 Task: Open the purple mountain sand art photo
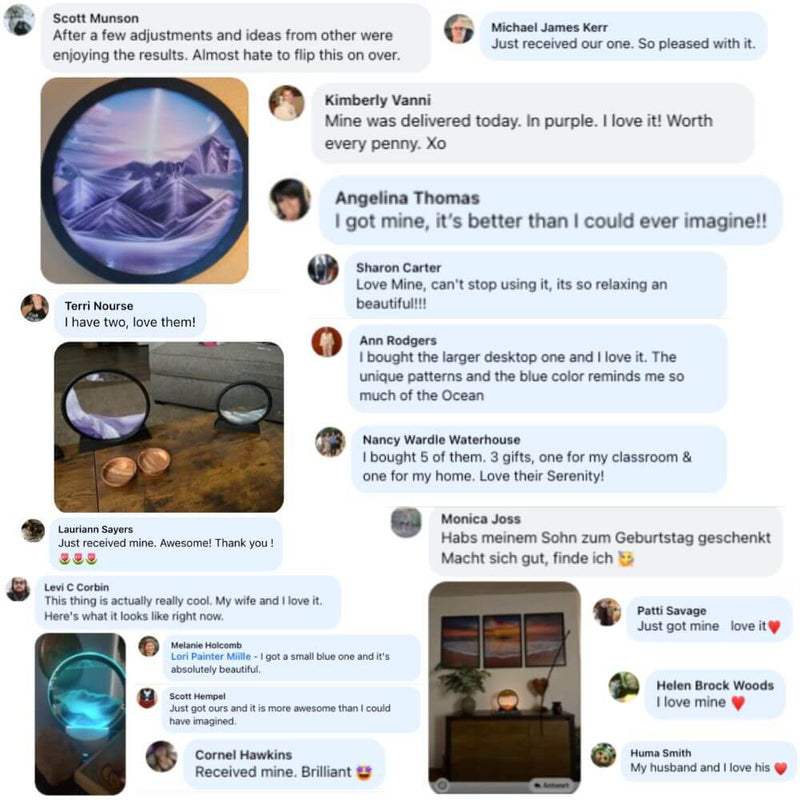tap(144, 180)
